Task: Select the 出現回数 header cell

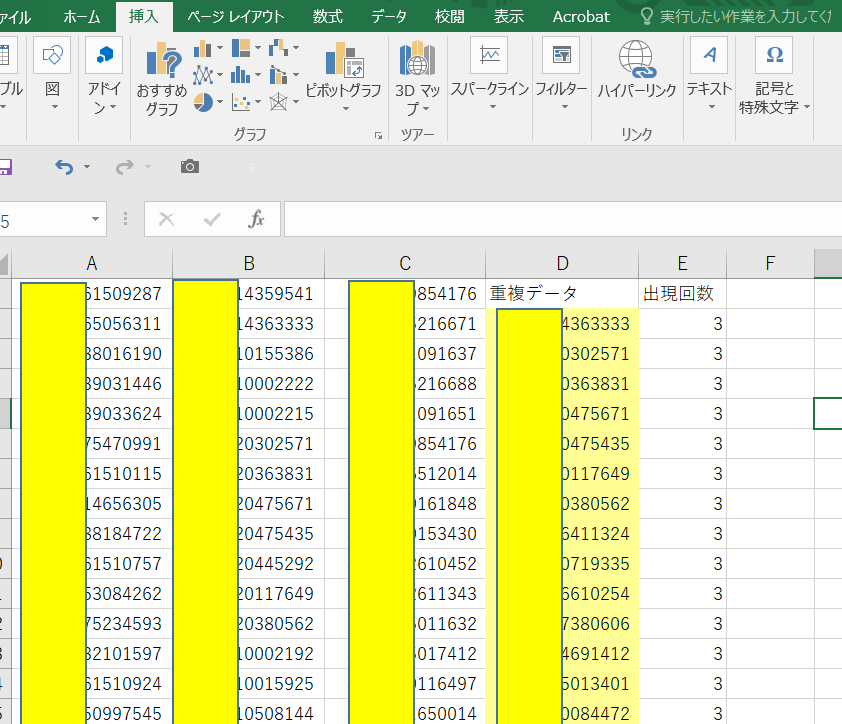Action: (x=683, y=294)
